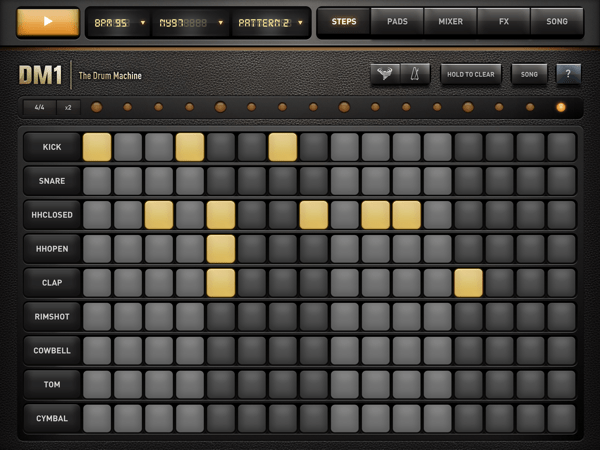Expand the drum kit selector dropdown
Screen dimensions: 600x450
click(x=191, y=22)
